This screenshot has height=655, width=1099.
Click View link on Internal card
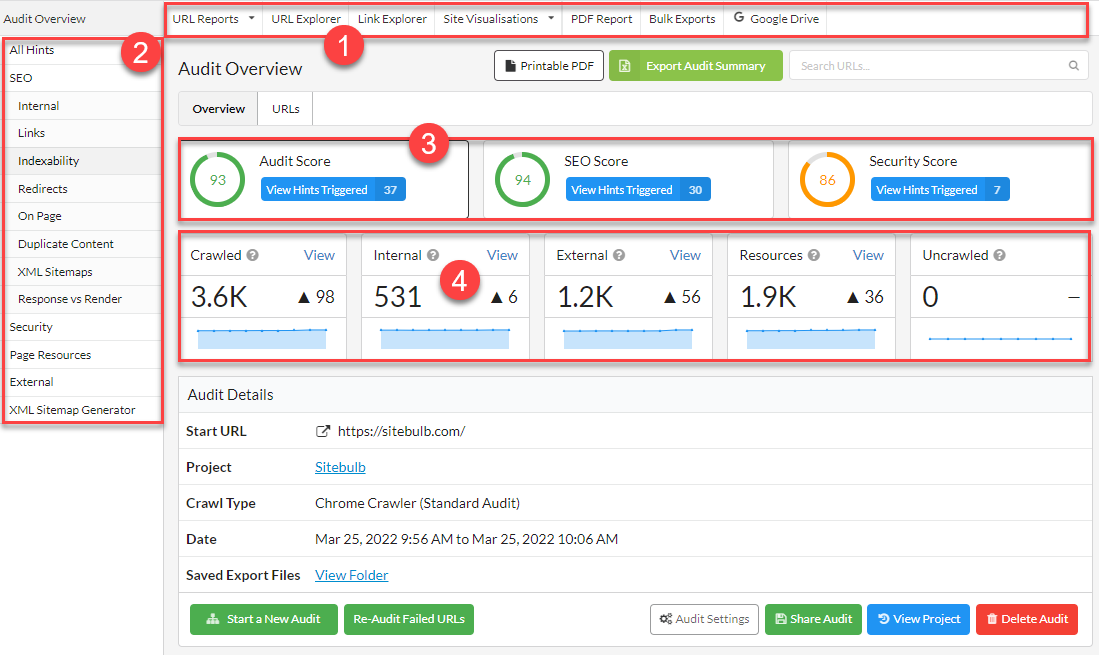click(x=503, y=256)
